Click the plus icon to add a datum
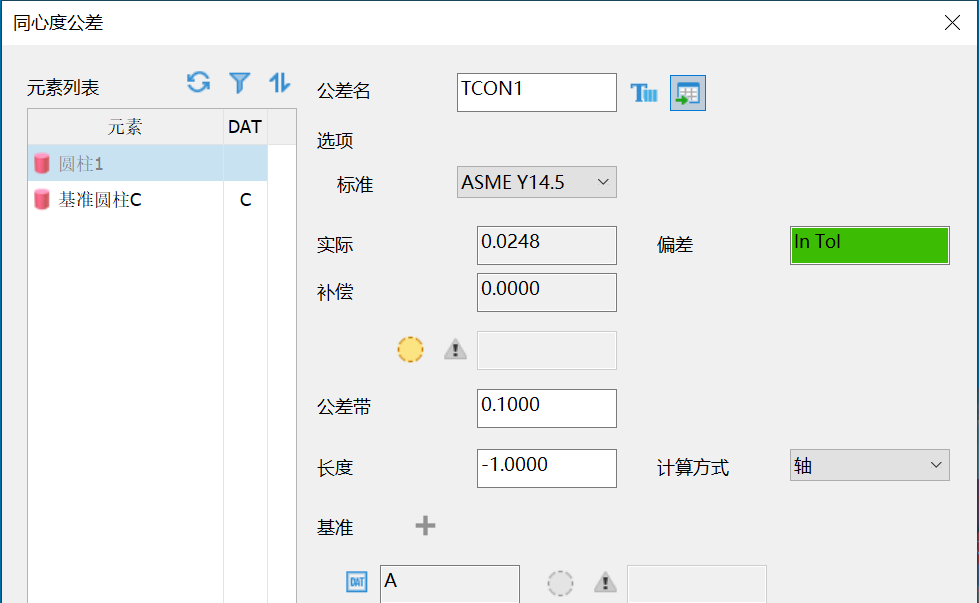Viewport: 979px width, 603px height. tap(425, 524)
